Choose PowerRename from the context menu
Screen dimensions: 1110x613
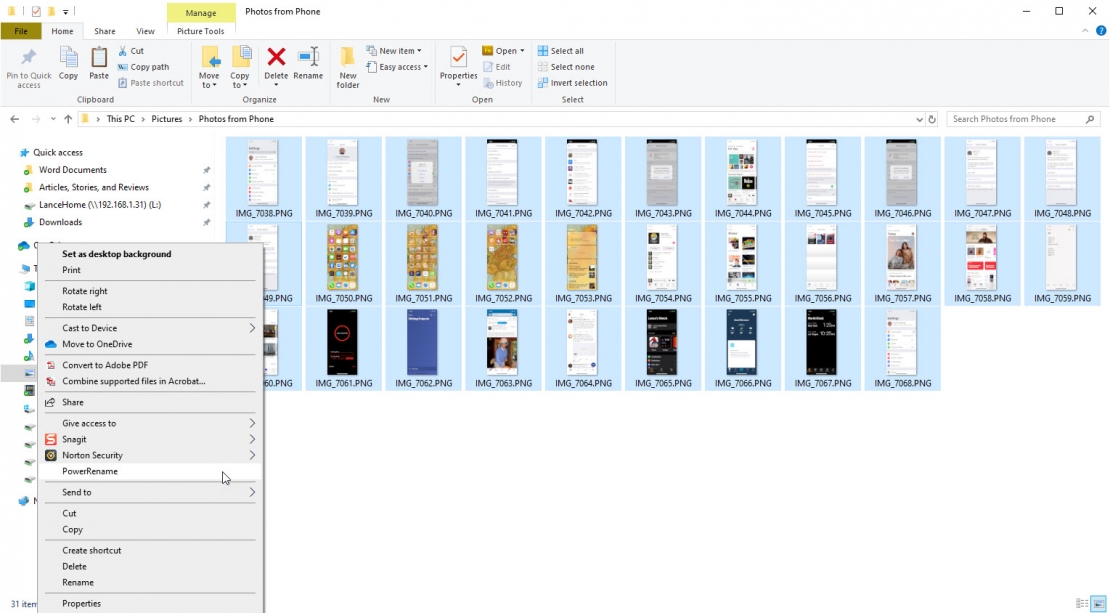pyautogui.click(x=90, y=471)
